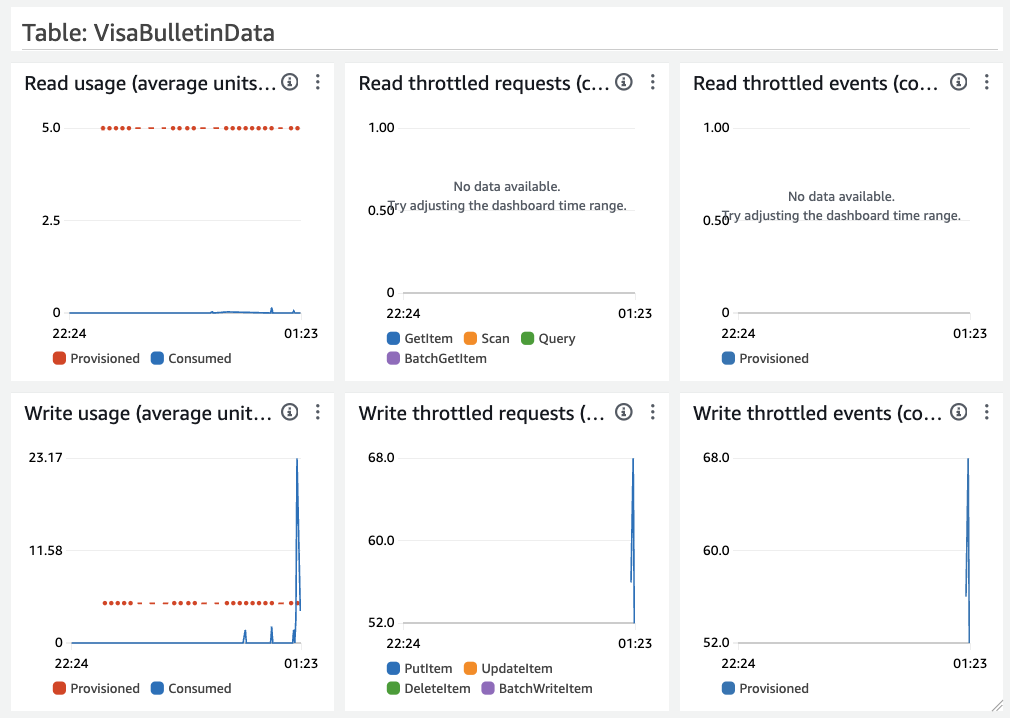
Task: Open Read throttled requests widget actions menu
Action: [652, 82]
